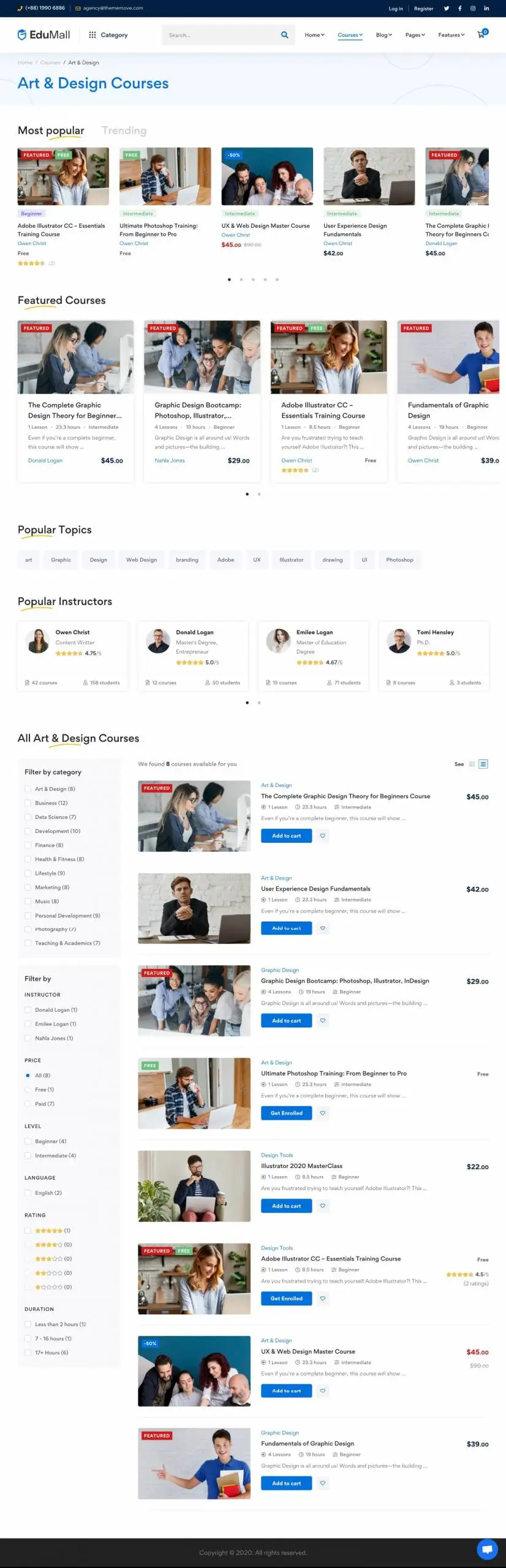The width and height of the screenshot is (506, 1568).
Task: Add Illustrator 2020 MasterClass to wishlist
Action: coord(323,1206)
